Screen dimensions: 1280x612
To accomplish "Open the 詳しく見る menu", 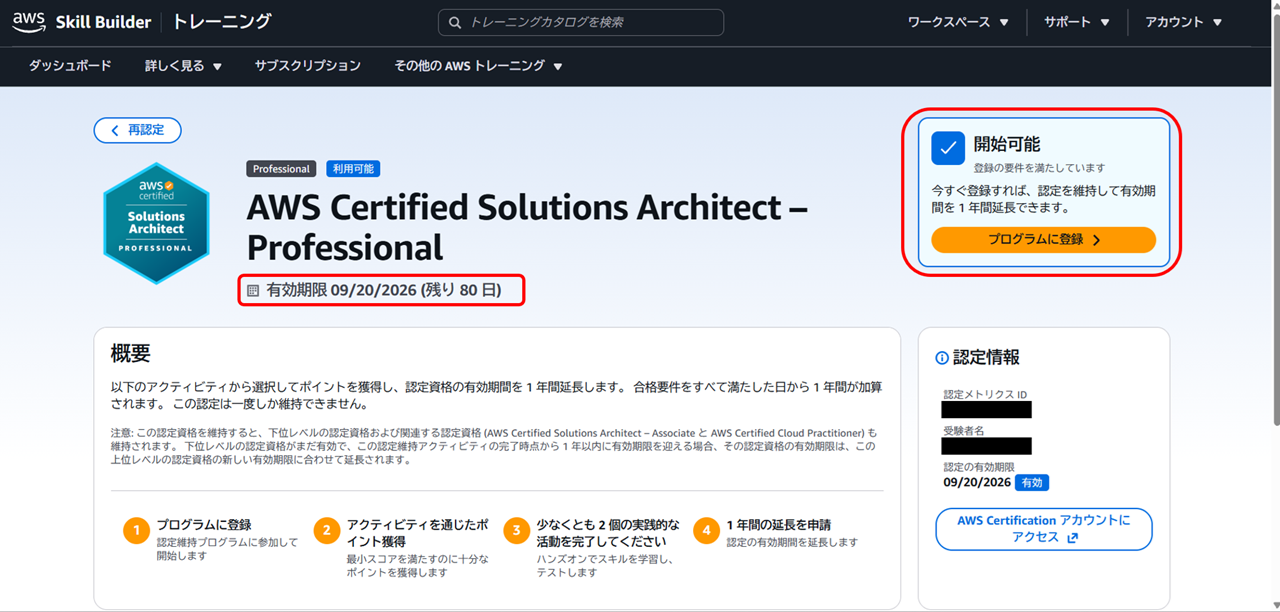I will pyautogui.click(x=183, y=66).
